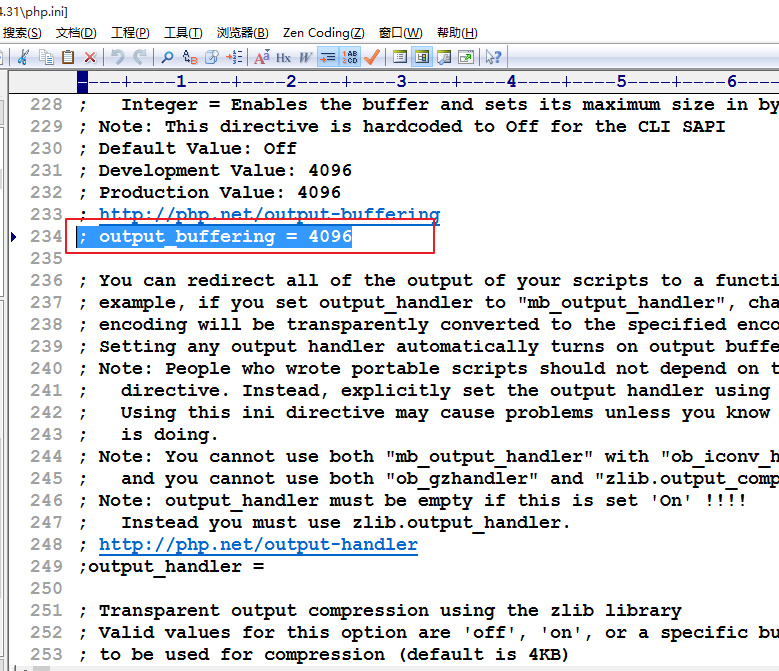The image size is (779, 671).
Task: Run spell check with orange checkmark icon
Action: click(x=372, y=57)
